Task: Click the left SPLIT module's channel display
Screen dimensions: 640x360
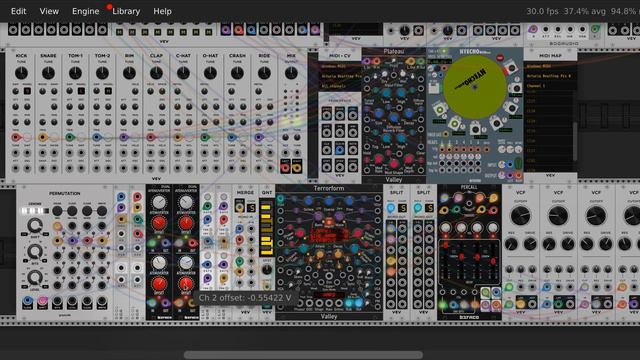Action: coord(402,208)
